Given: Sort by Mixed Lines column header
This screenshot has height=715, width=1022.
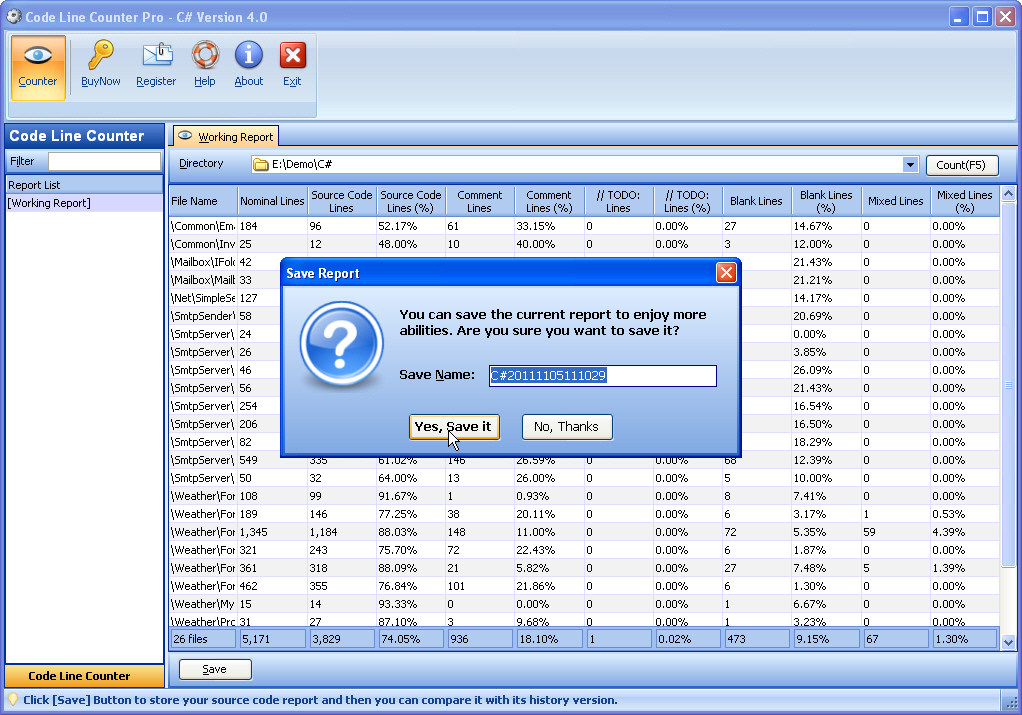Looking at the screenshot, I should (x=896, y=201).
